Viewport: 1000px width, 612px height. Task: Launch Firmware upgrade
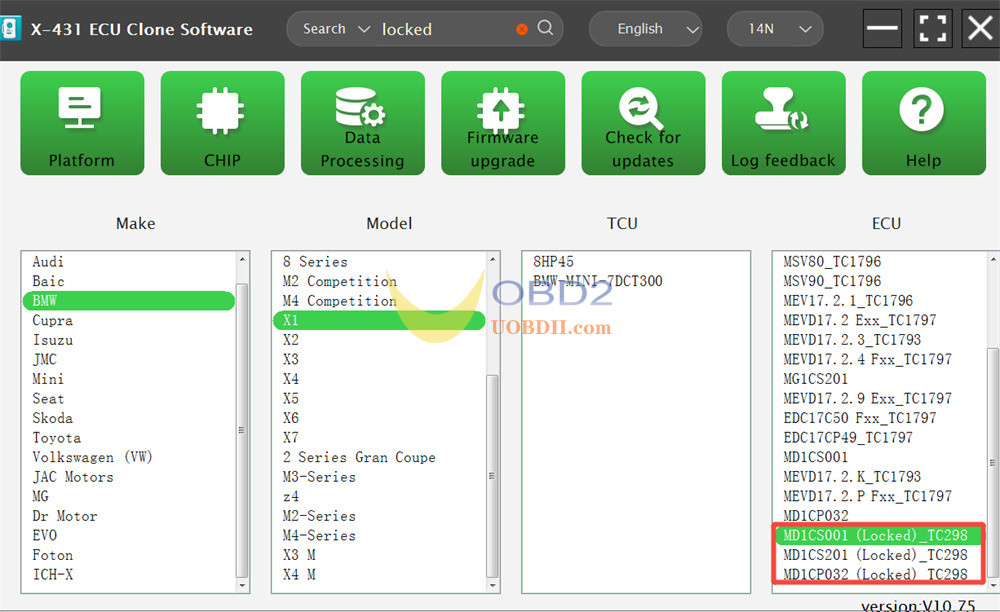(x=503, y=122)
